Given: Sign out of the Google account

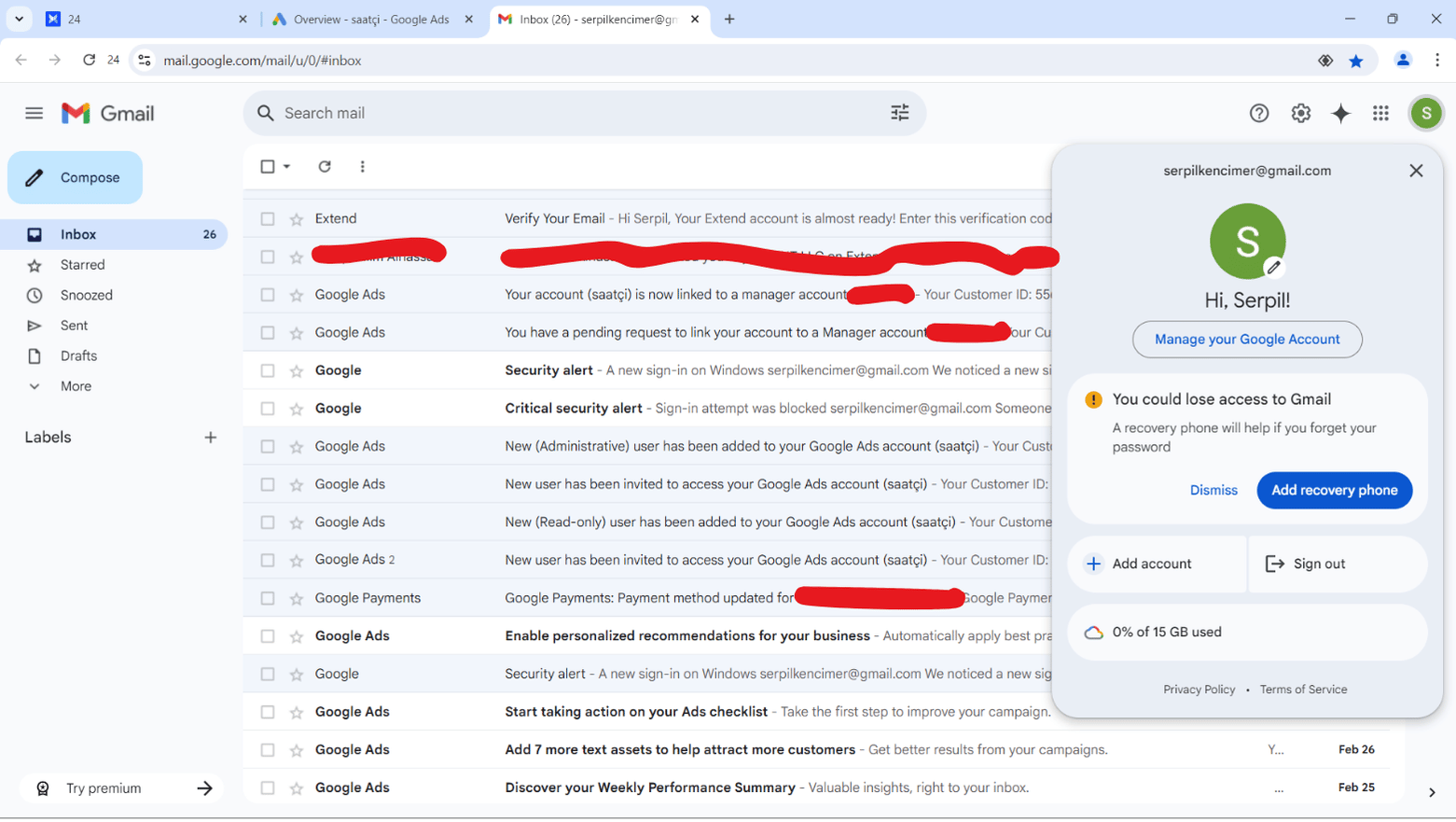Looking at the screenshot, I should coord(1338,564).
